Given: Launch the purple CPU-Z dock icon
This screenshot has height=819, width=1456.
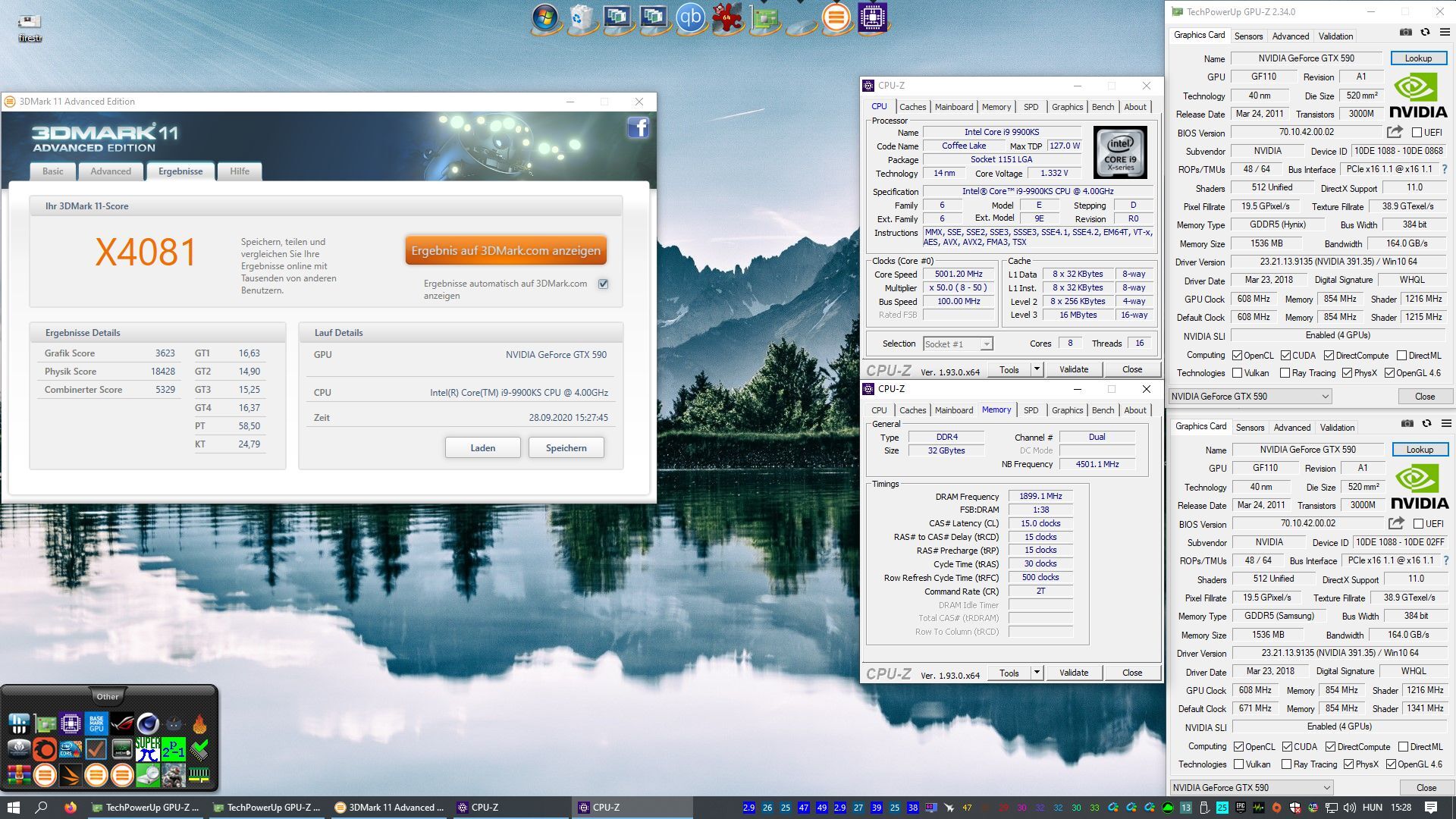Looking at the screenshot, I should [x=873, y=17].
